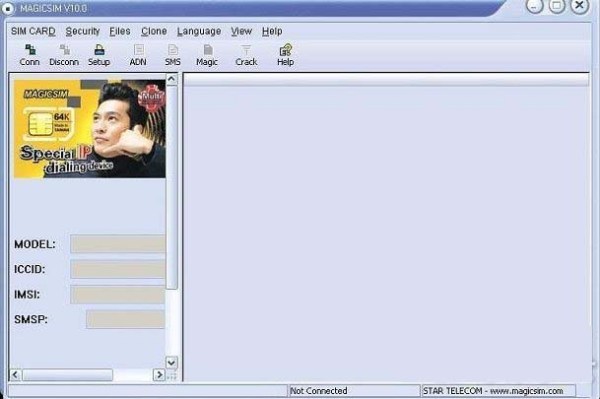Open the SMS toolbar tool

coord(173,55)
